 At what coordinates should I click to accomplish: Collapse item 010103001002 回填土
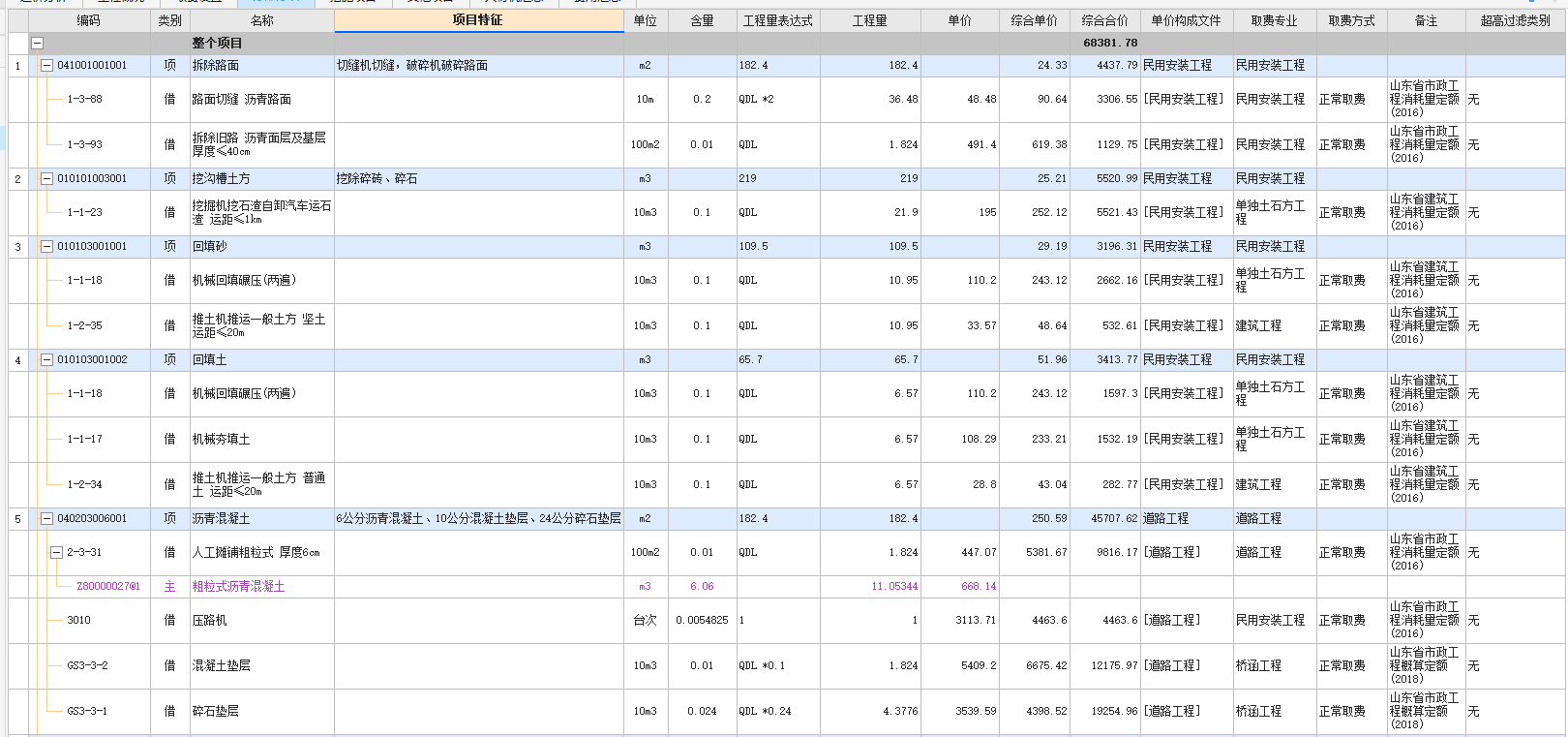pyautogui.click(x=46, y=359)
